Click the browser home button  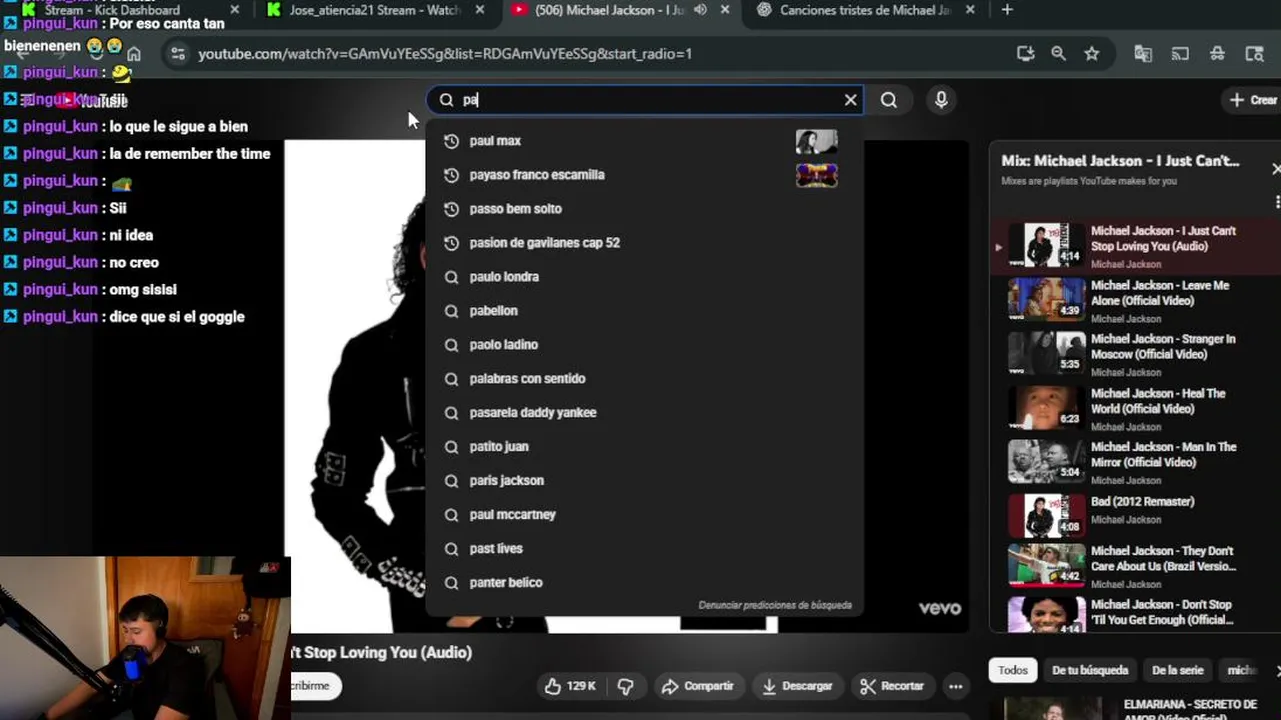pyautogui.click(x=134, y=54)
